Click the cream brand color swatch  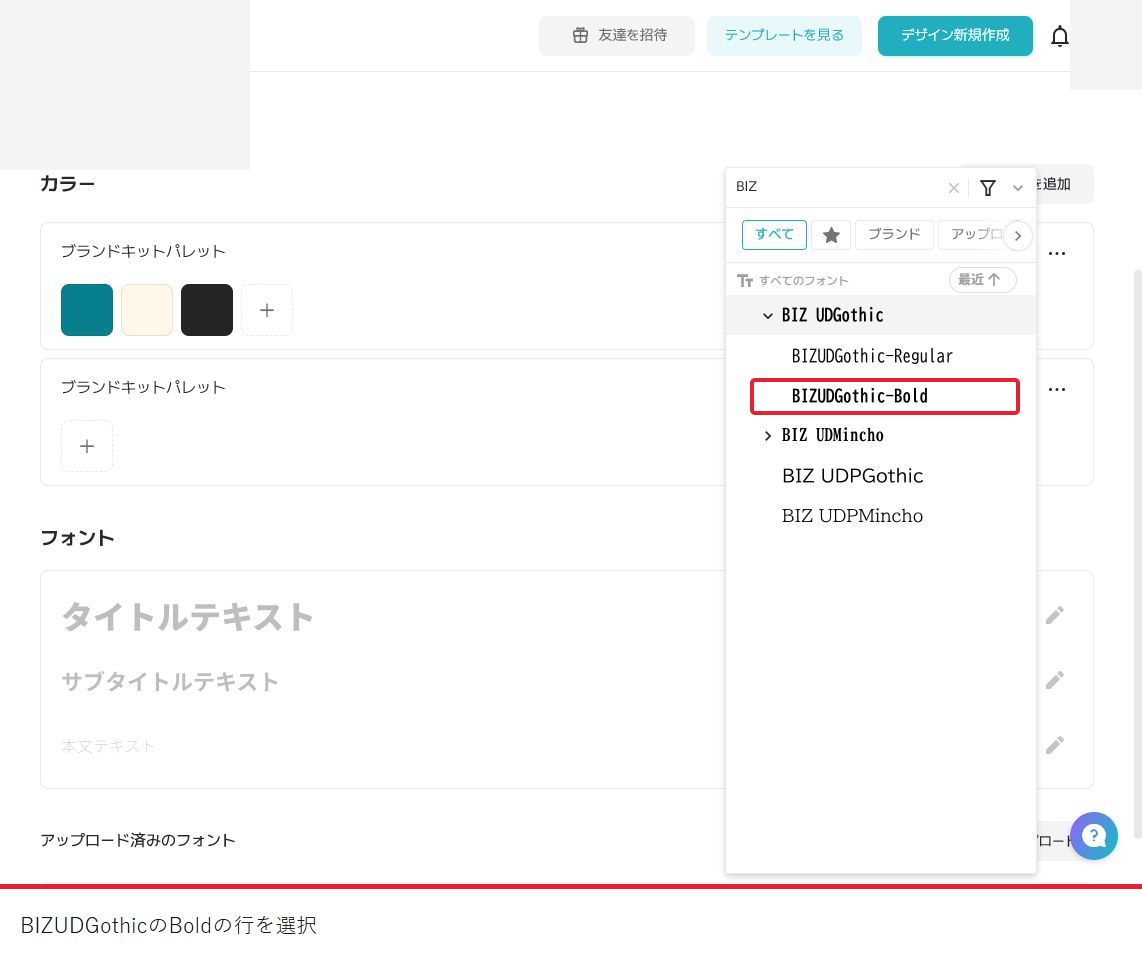pyautogui.click(x=146, y=310)
